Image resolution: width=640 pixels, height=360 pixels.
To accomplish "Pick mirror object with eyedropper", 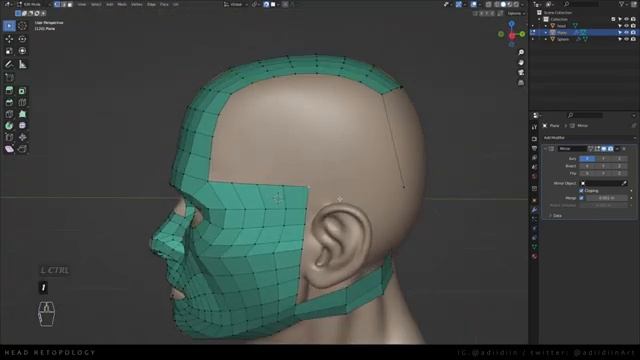I will pyautogui.click(x=624, y=183).
